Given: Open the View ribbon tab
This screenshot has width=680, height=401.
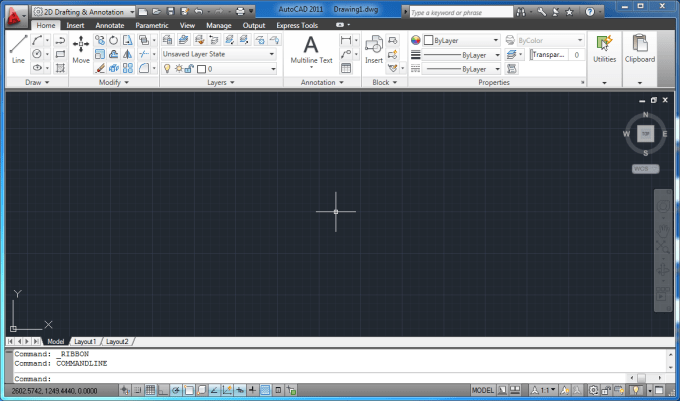Looking at the screenshot, I should [187, 25].
